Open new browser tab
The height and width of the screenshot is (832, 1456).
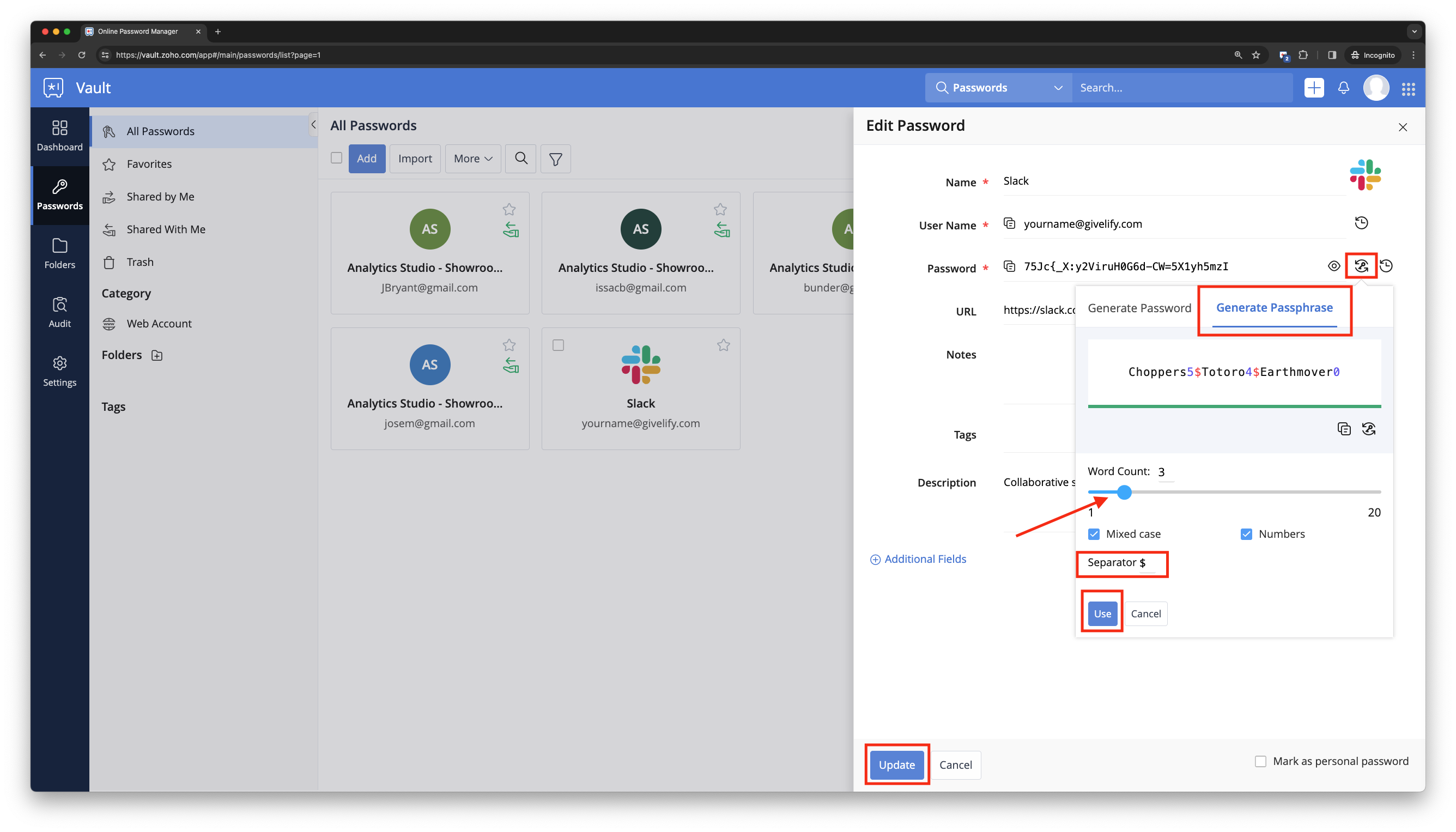point(218,32)
